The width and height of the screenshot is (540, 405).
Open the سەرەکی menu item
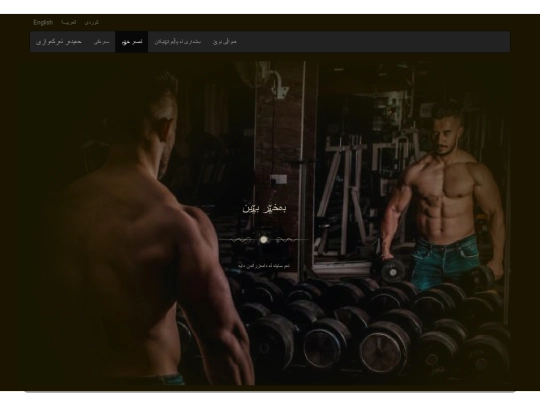102,42
